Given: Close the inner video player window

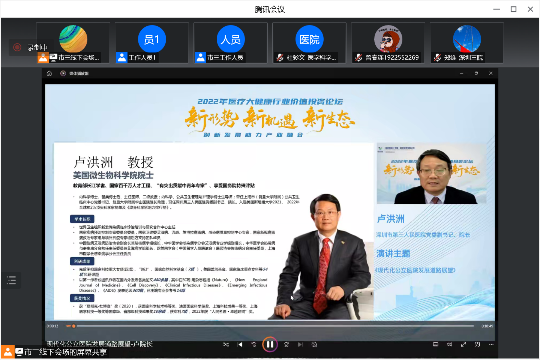Looking at the screenshot, I should tap(491, 73).
